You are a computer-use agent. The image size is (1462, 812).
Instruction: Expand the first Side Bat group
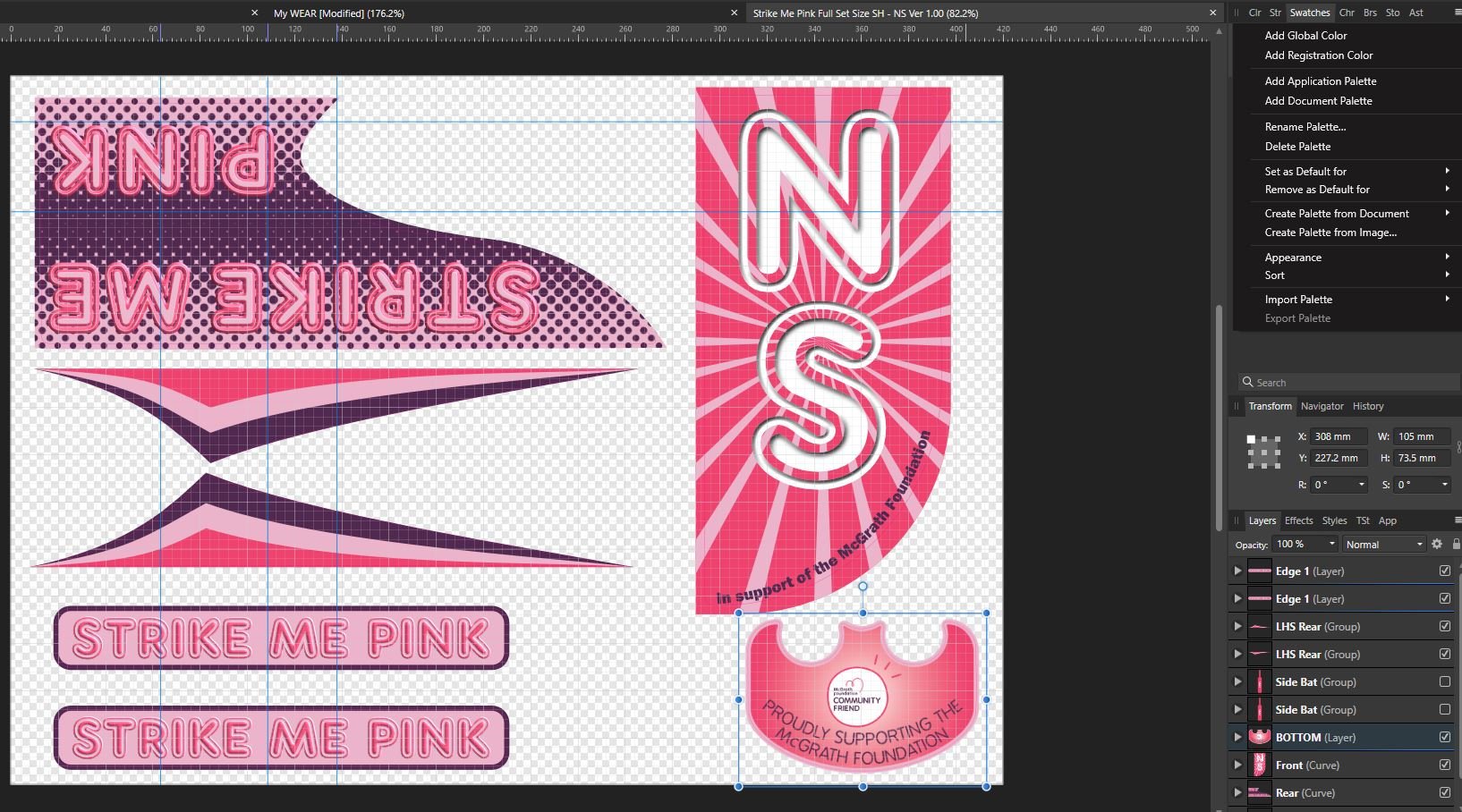pos(1237,681)
